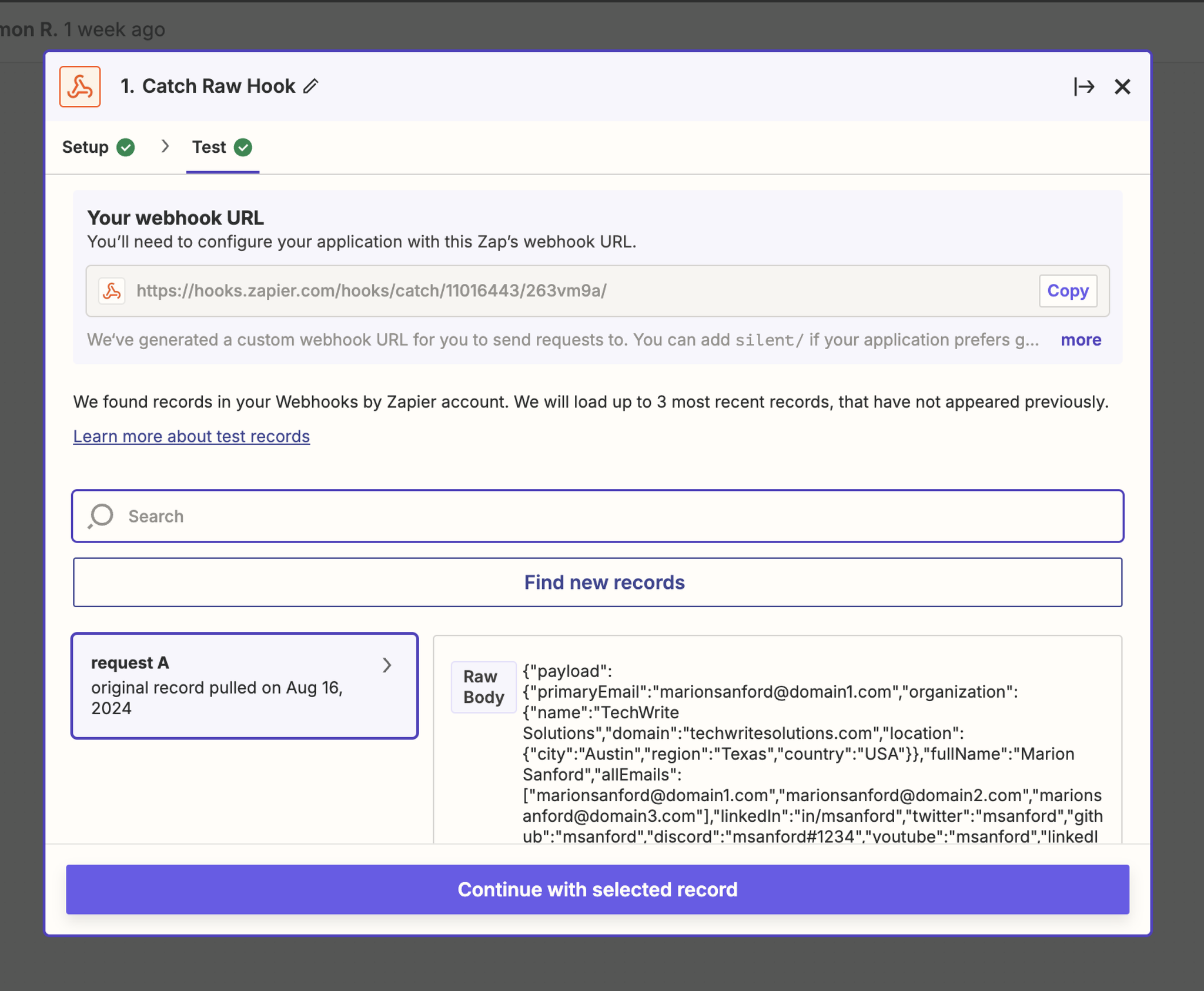This screenshot has height=991, width=1204.
Task: Click the Webhooks app icon in header
Action: coord(80,86)
